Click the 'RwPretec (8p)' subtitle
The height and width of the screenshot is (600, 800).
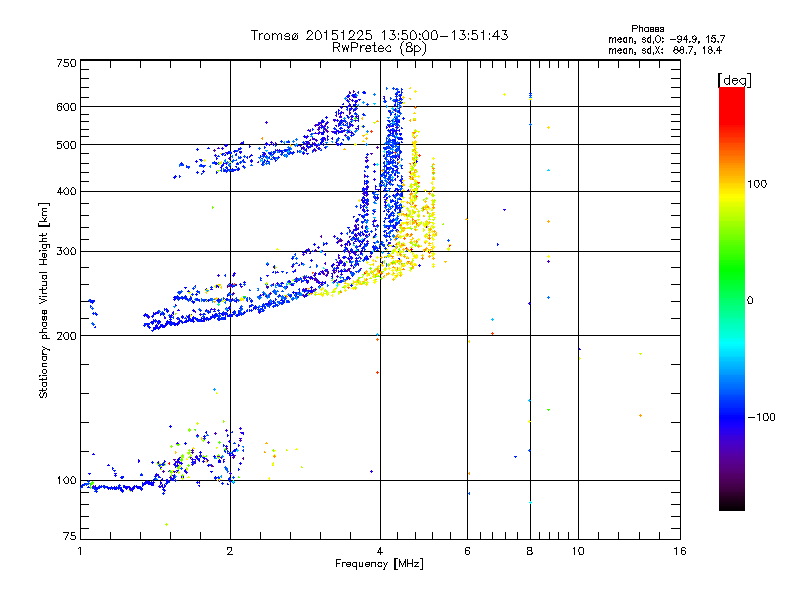coord(380,48)
